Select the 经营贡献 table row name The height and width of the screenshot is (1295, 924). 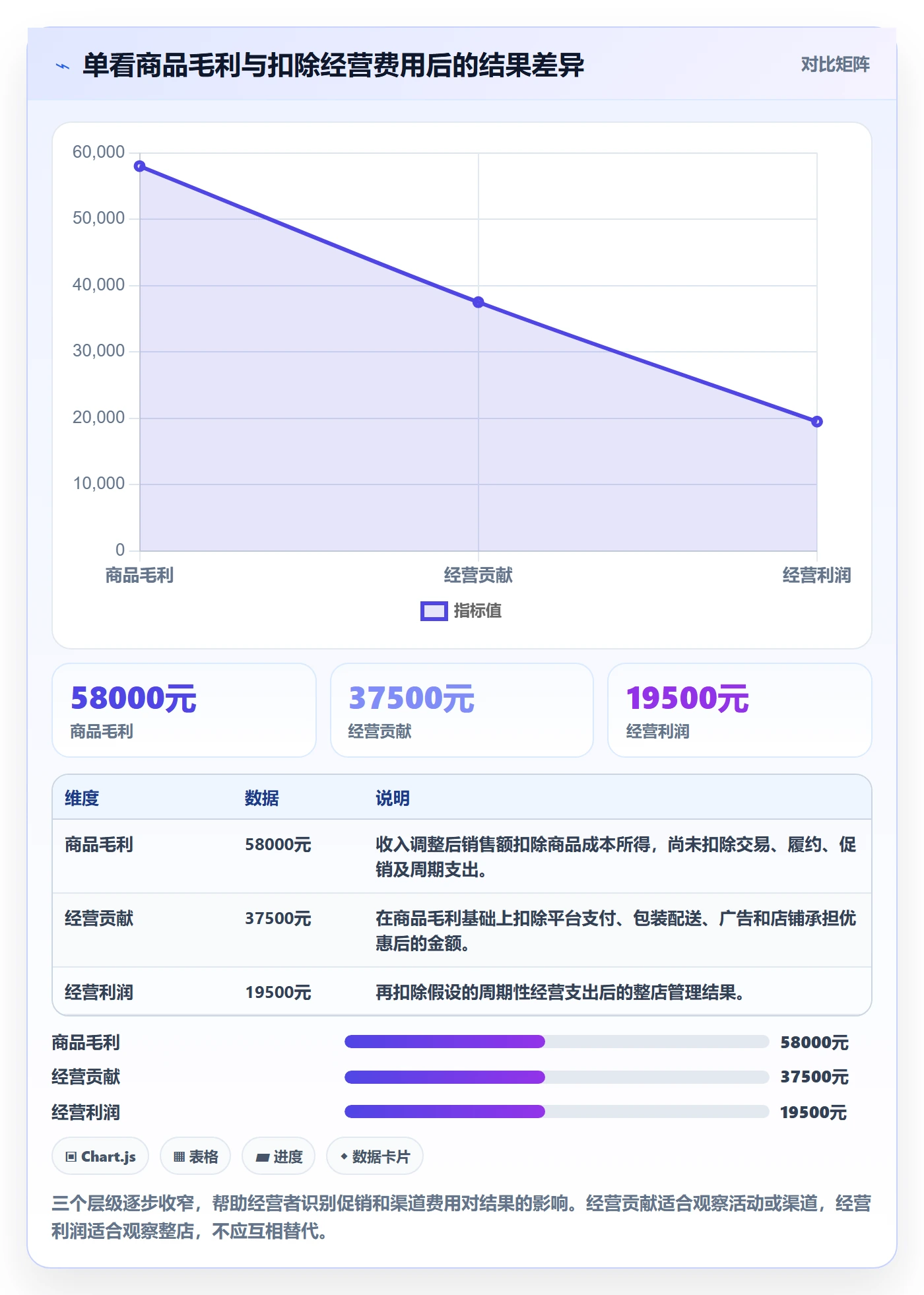click(99, 919)
